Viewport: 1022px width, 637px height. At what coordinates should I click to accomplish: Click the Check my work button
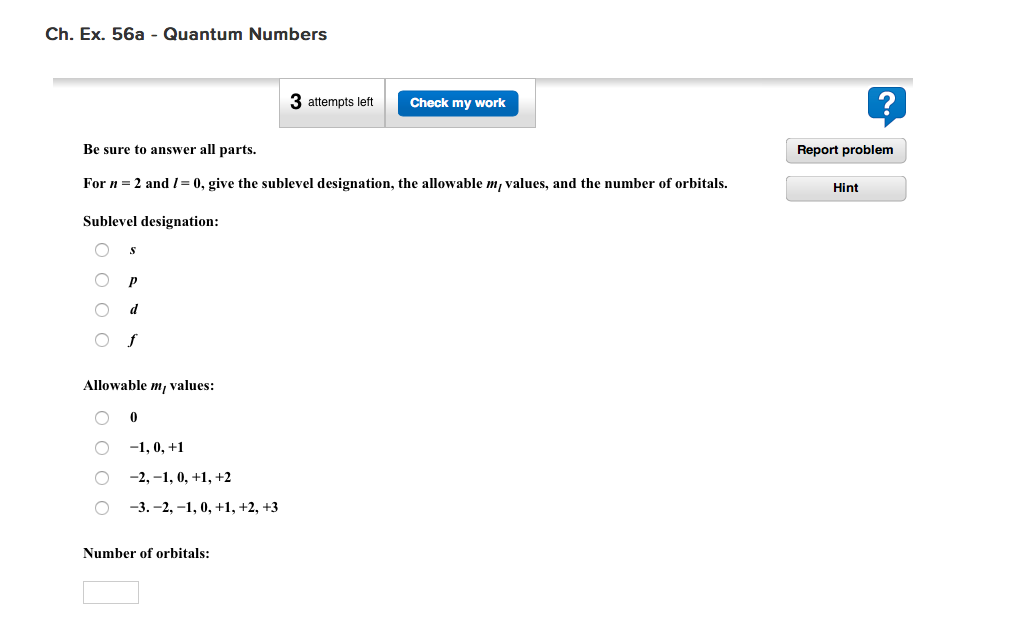(x=457, y=102)
